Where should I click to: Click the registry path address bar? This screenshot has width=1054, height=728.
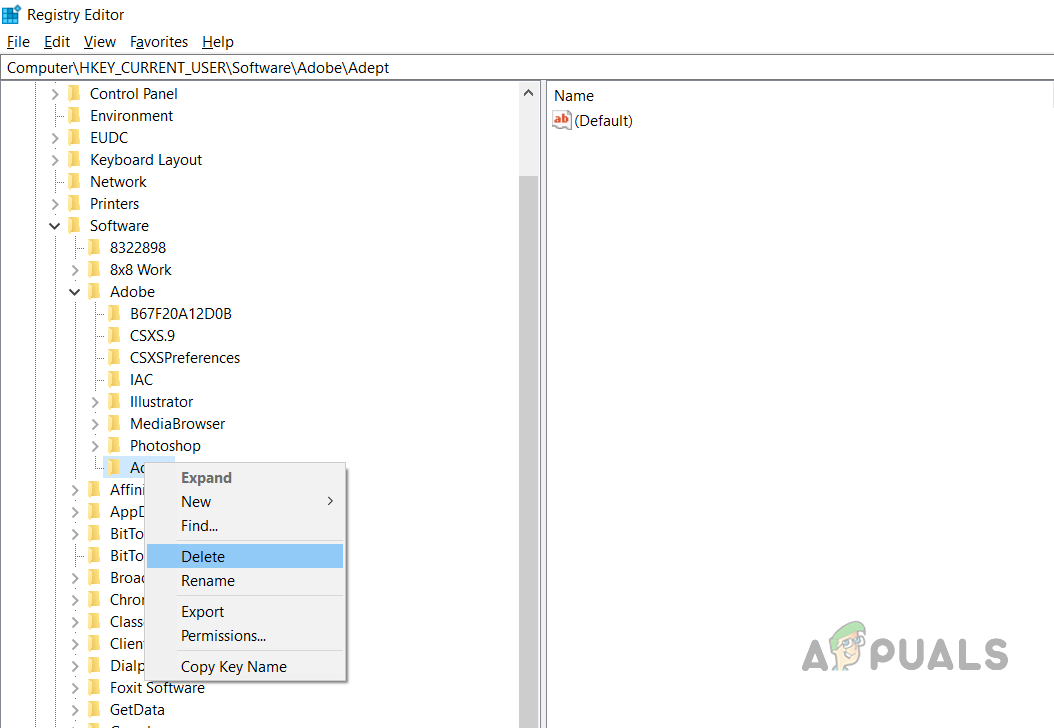(527, 68)
